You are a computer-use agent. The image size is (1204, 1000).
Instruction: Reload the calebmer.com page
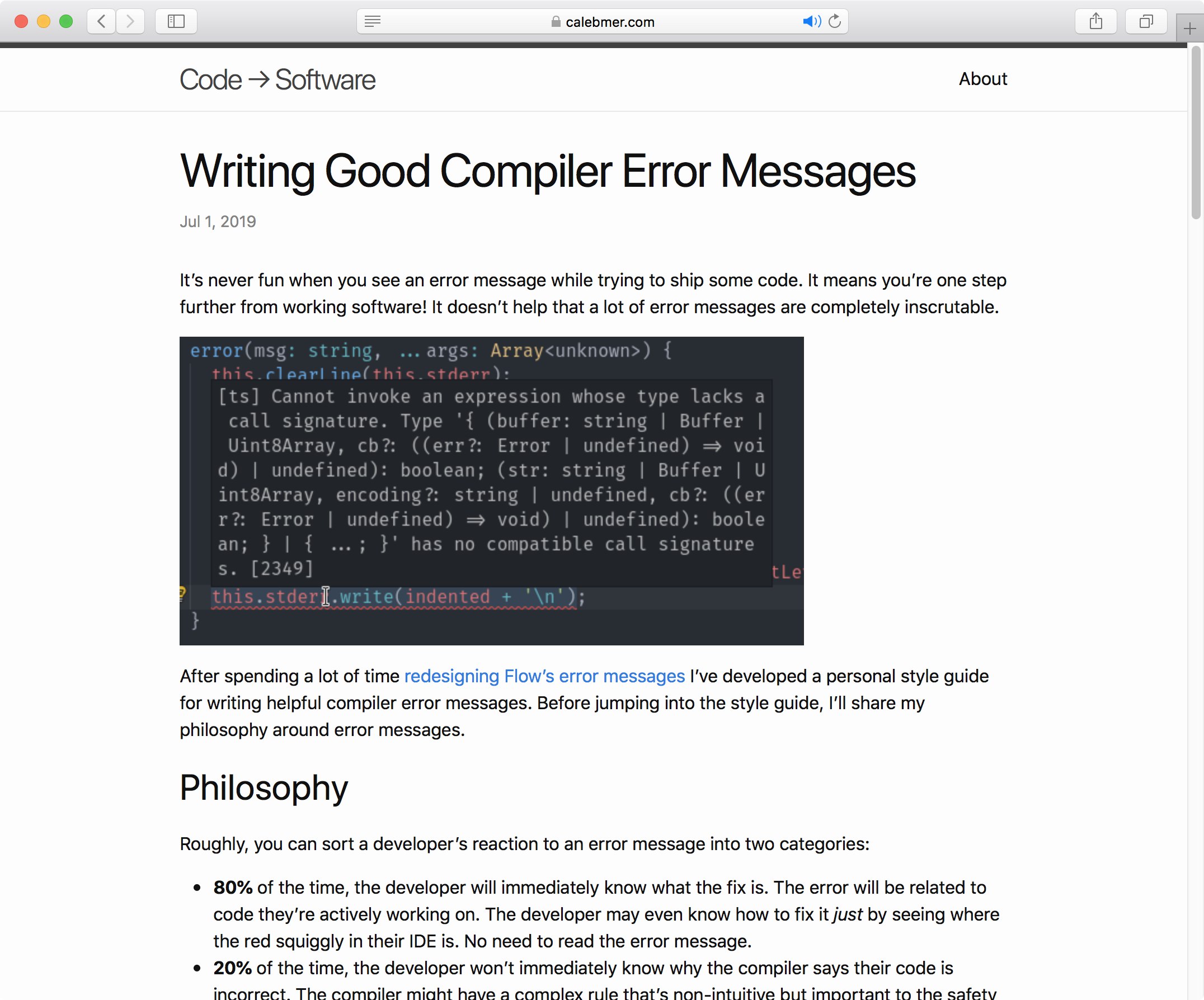pos(835,21)
